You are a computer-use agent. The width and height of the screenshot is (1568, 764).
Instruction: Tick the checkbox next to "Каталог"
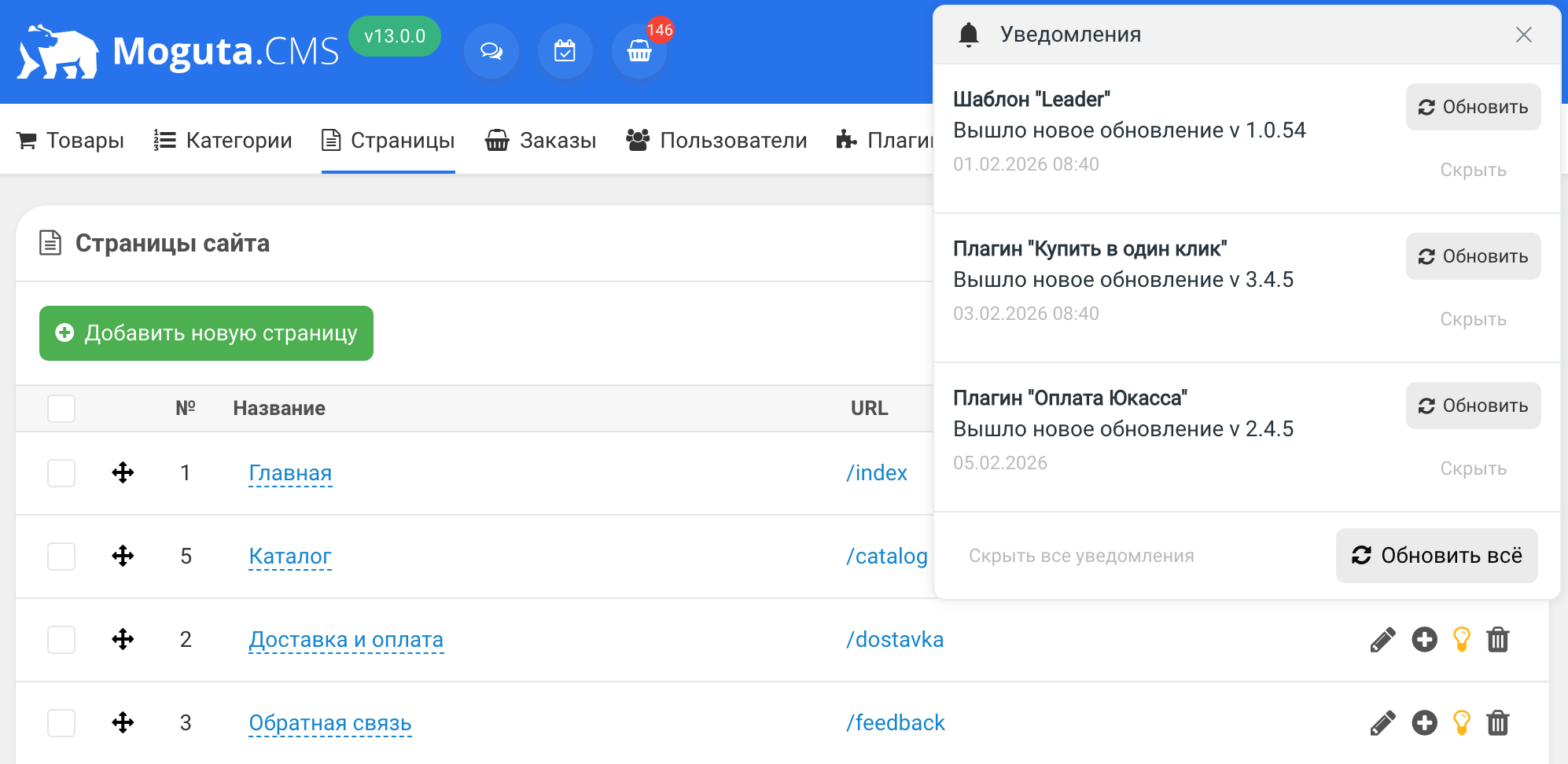pos(61,556)
